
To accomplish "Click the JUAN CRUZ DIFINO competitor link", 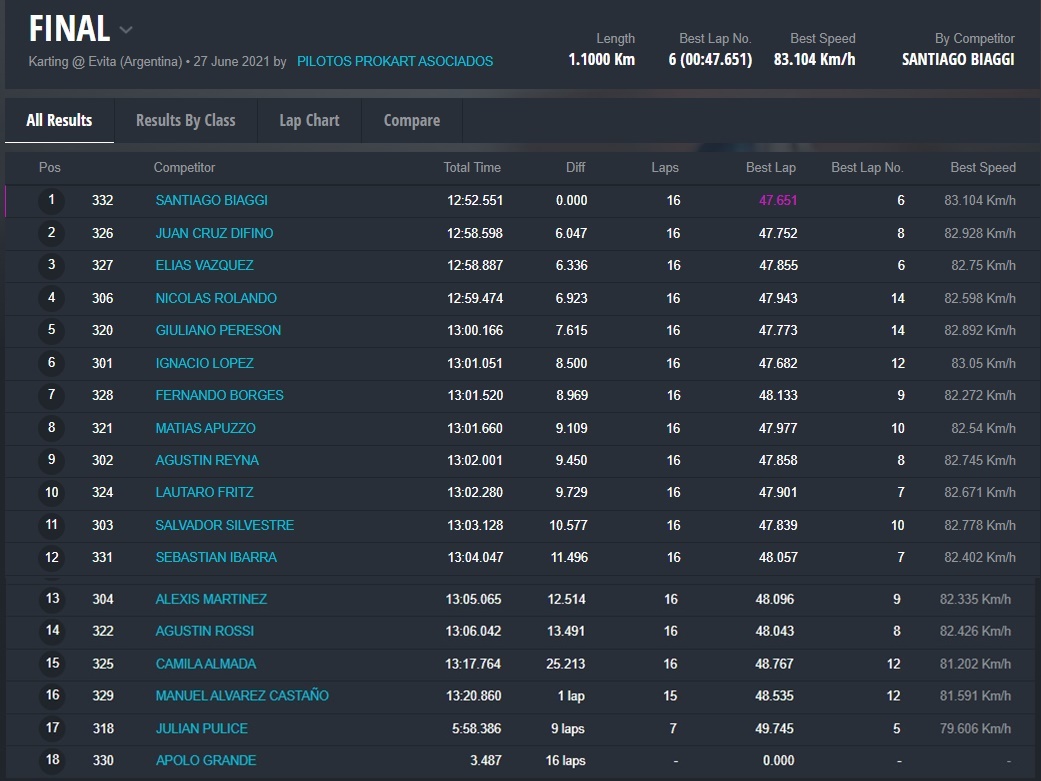I will click(x=214, y=233).
